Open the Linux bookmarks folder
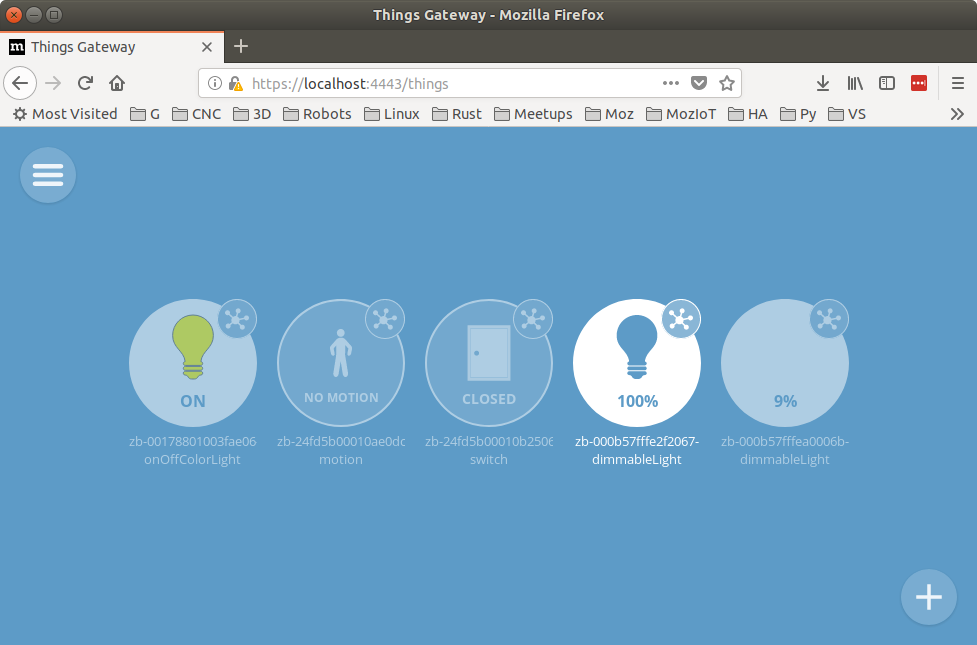 coord(392,114)
